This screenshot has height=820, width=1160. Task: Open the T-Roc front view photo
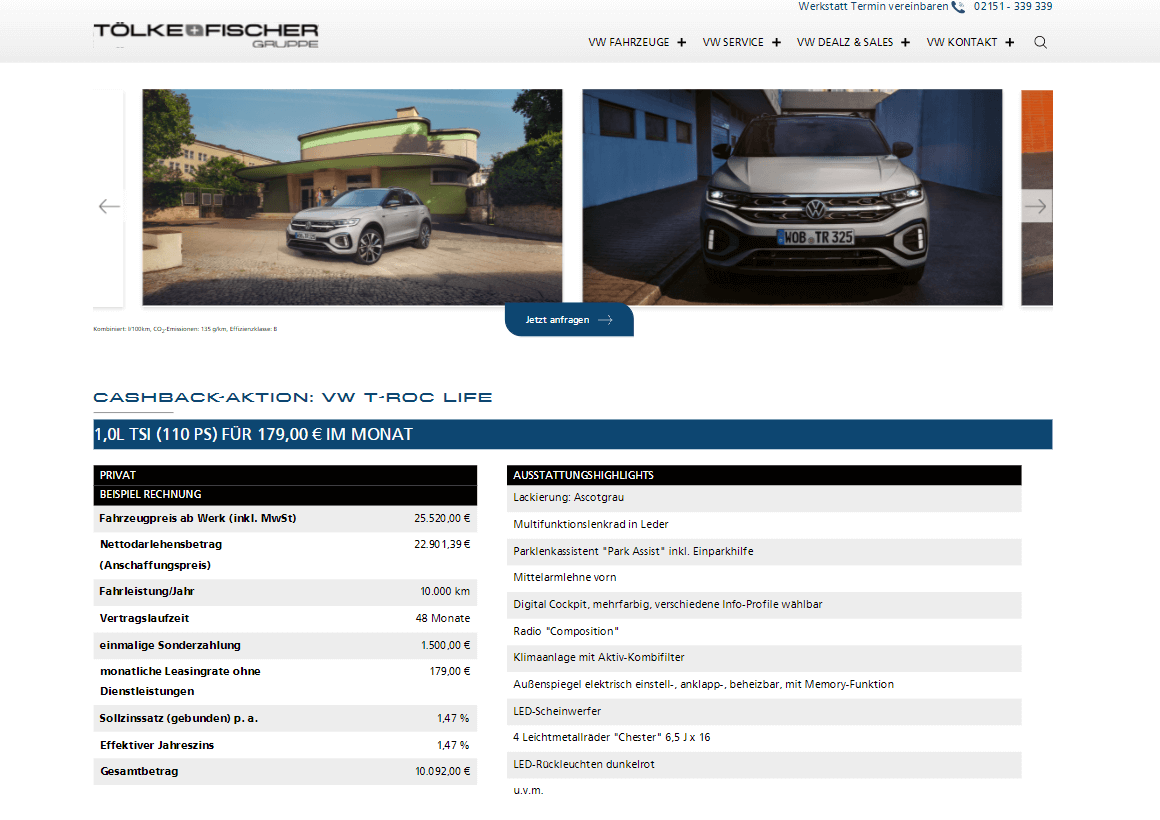click(792, 197)
